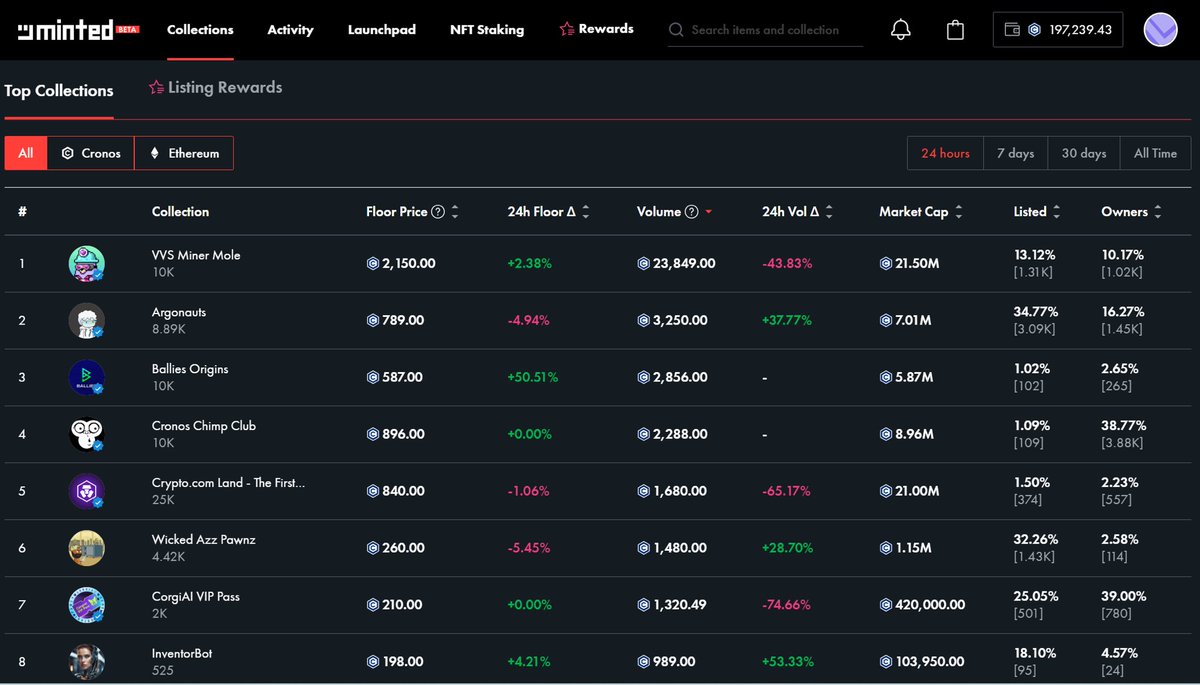The height and width of the screenshot is (685, 1200).
Task: Open the VVS Miner Mole collection
Action: pyautogui.click(x=196, y=255)
